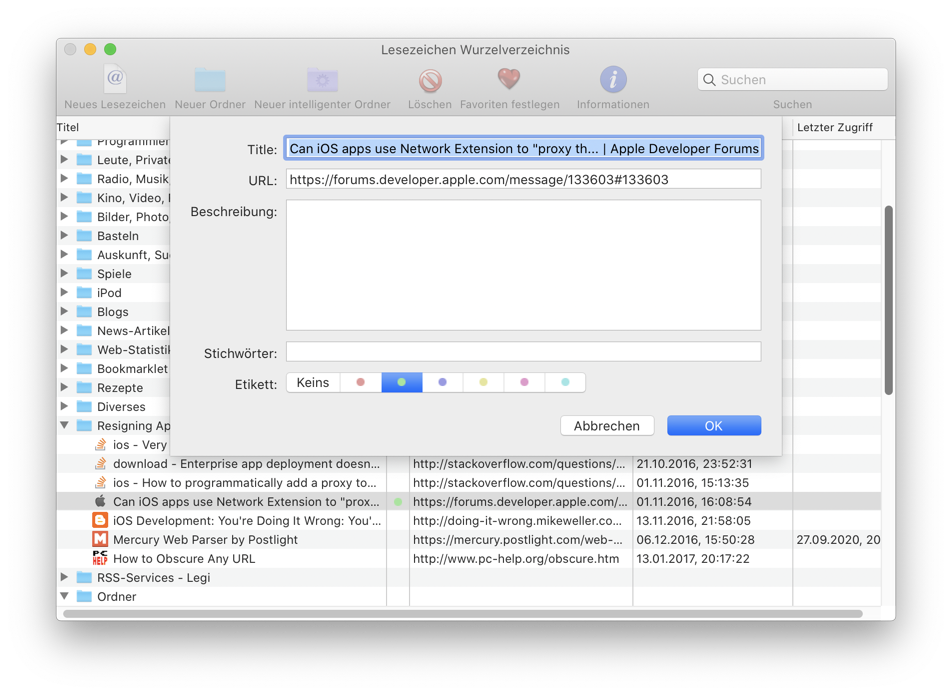The width and height of the screenshot is (952, 695).
Task: Confirm the dialog with OK
Action: coord(714,425)
